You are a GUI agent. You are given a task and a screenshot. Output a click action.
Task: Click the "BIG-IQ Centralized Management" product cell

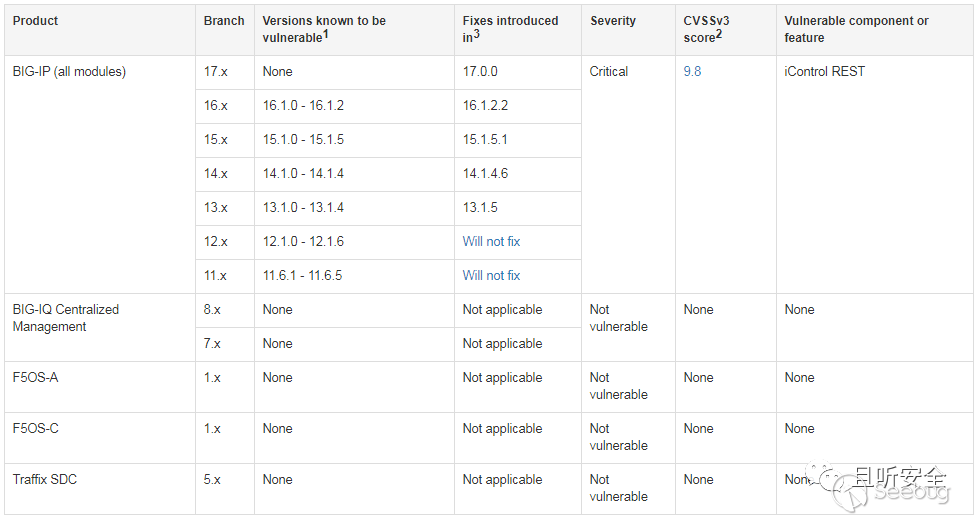pos(66,318)
